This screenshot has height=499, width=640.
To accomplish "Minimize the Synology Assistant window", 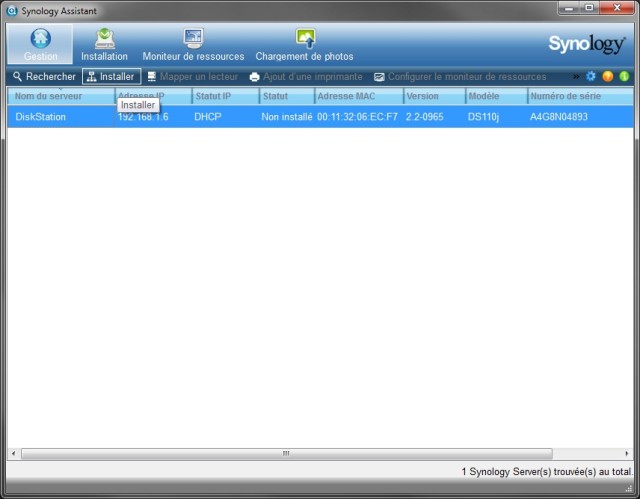I will click(x=569, y=8).
